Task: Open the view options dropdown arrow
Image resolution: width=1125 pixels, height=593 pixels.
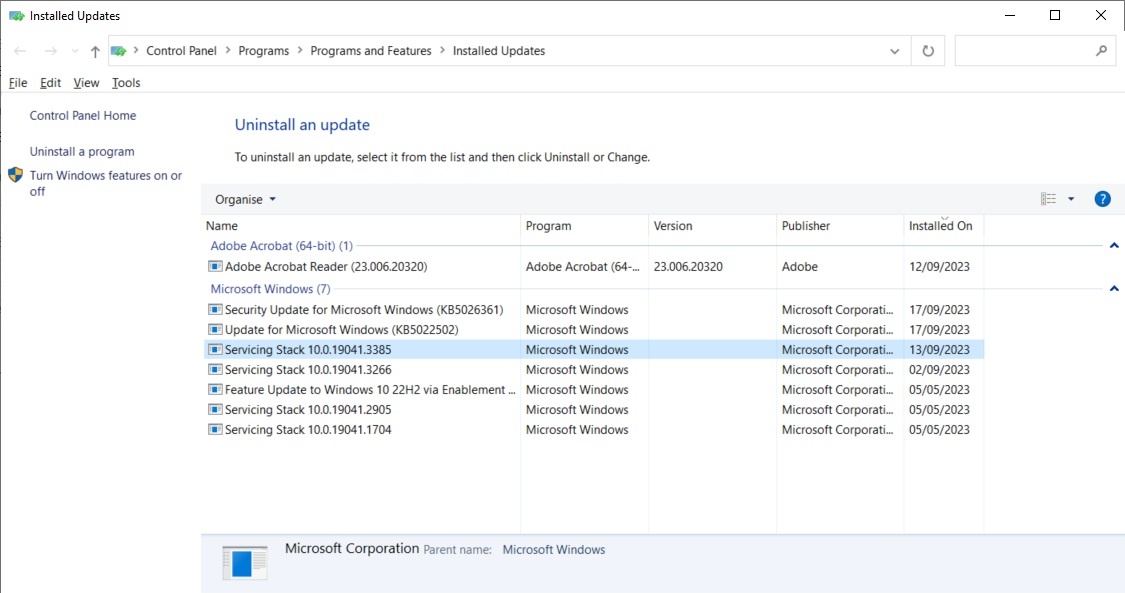Action: point(1071,199)
